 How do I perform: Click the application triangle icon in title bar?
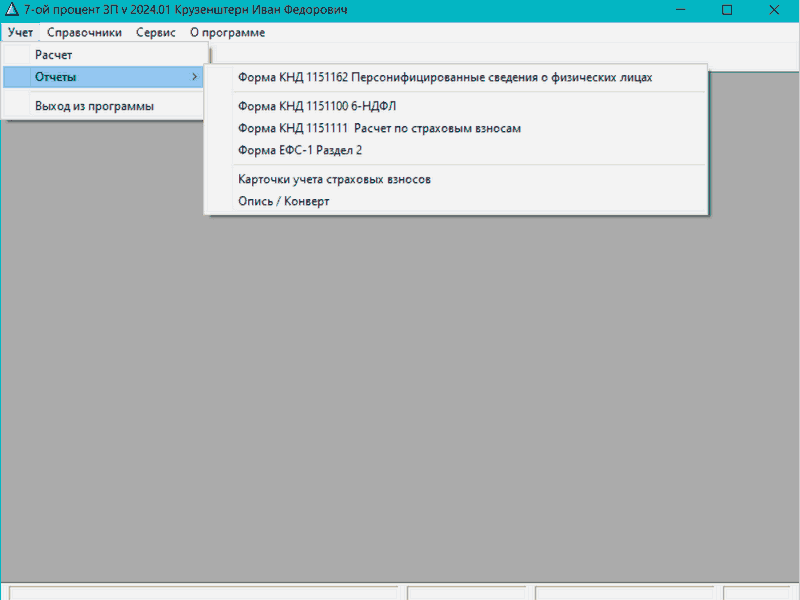[12, 10]
